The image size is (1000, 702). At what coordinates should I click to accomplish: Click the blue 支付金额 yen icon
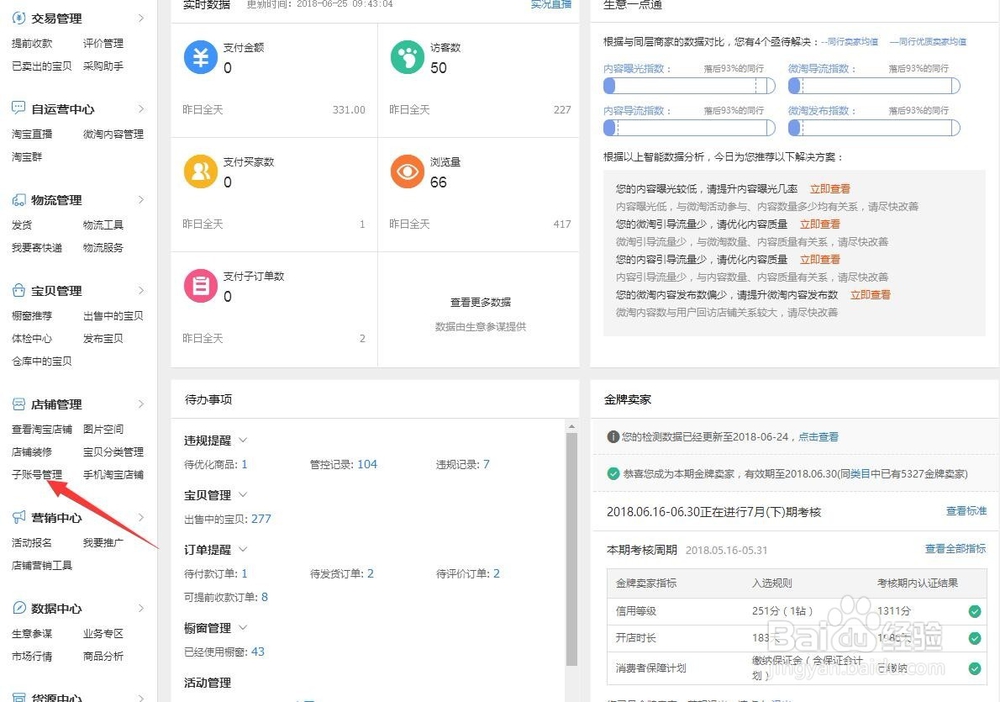[201, 57]
